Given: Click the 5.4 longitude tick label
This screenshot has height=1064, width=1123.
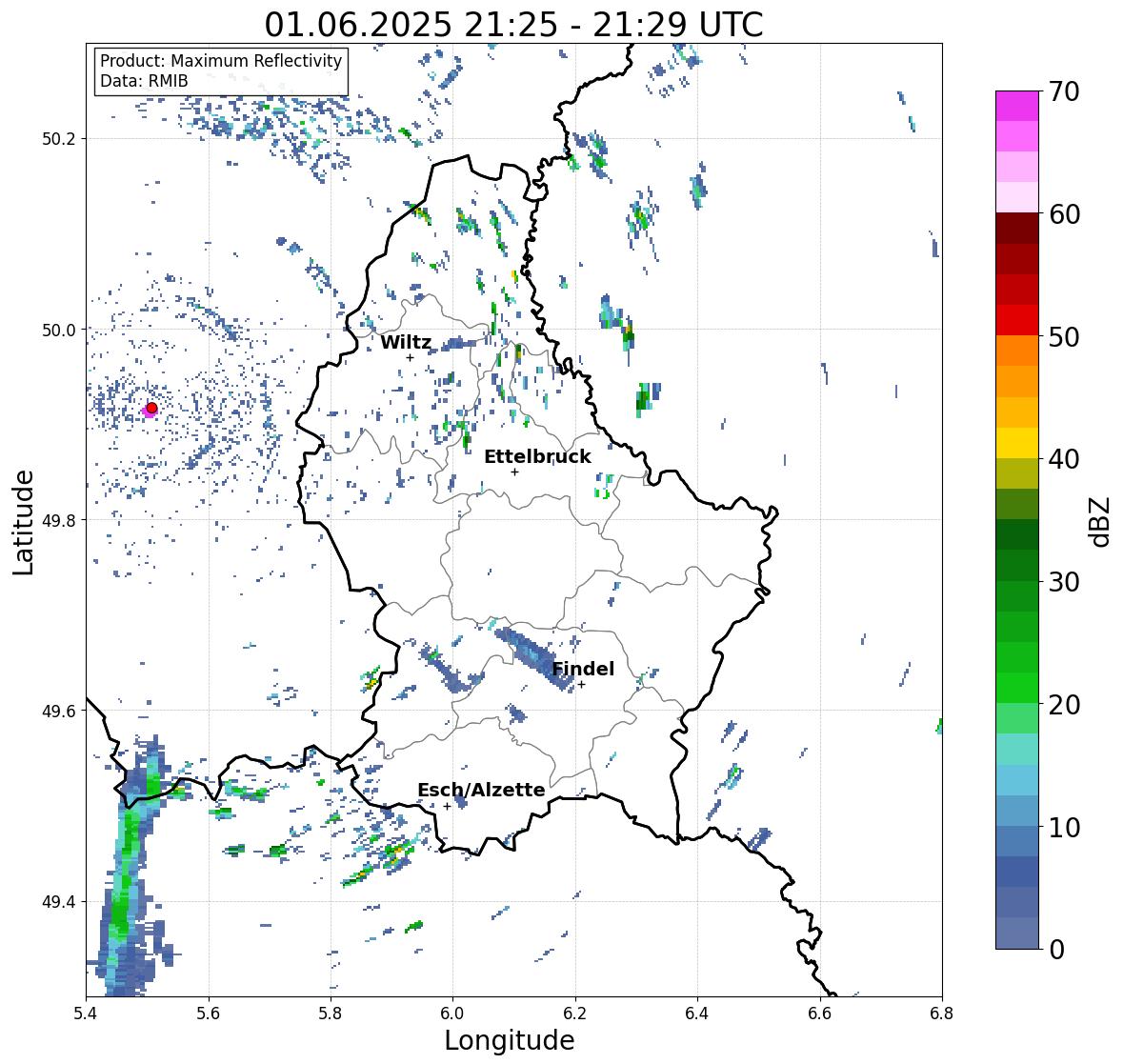Looking at the screenshot, I should [86, 1014].
